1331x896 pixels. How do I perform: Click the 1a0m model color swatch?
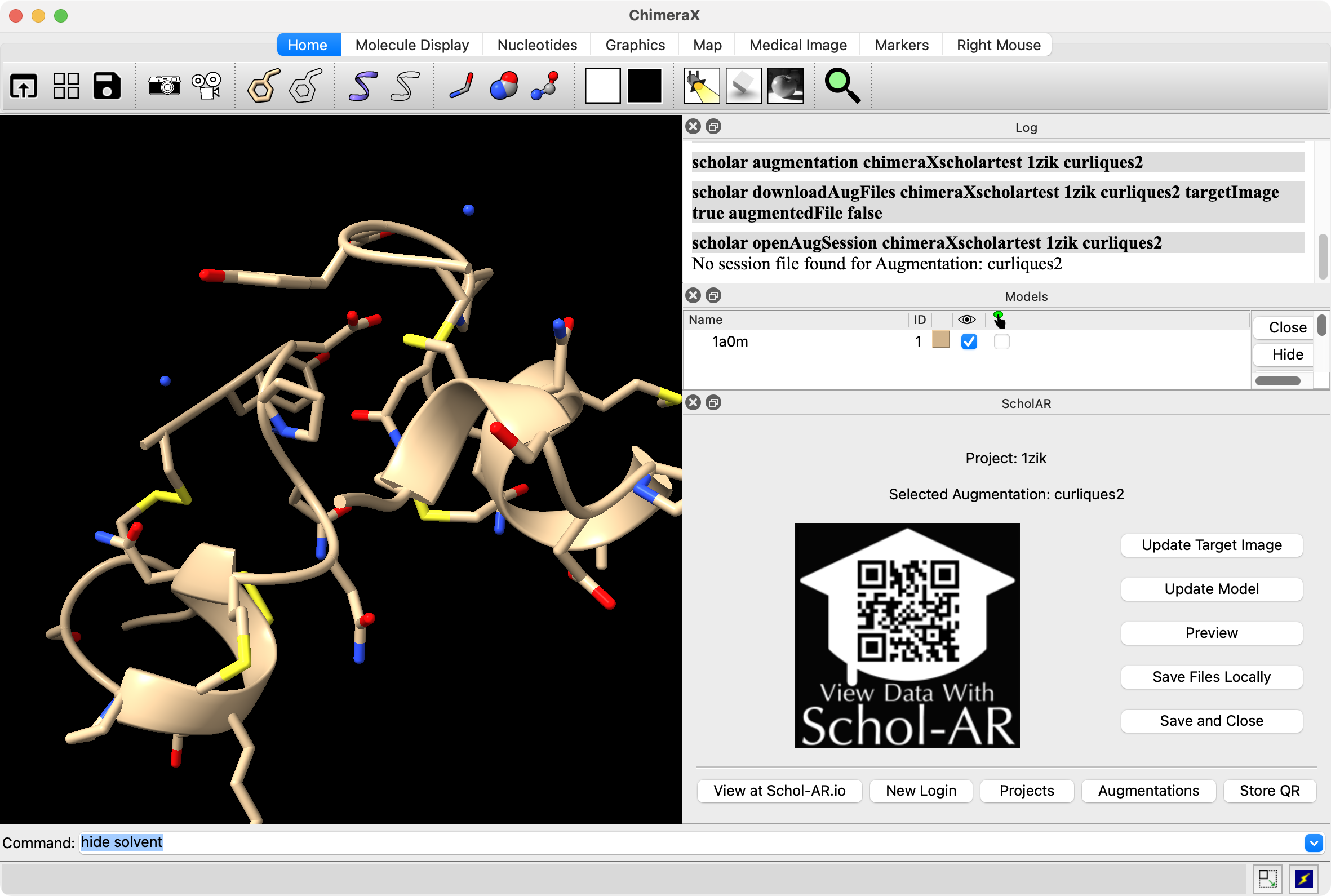[940, 340]
